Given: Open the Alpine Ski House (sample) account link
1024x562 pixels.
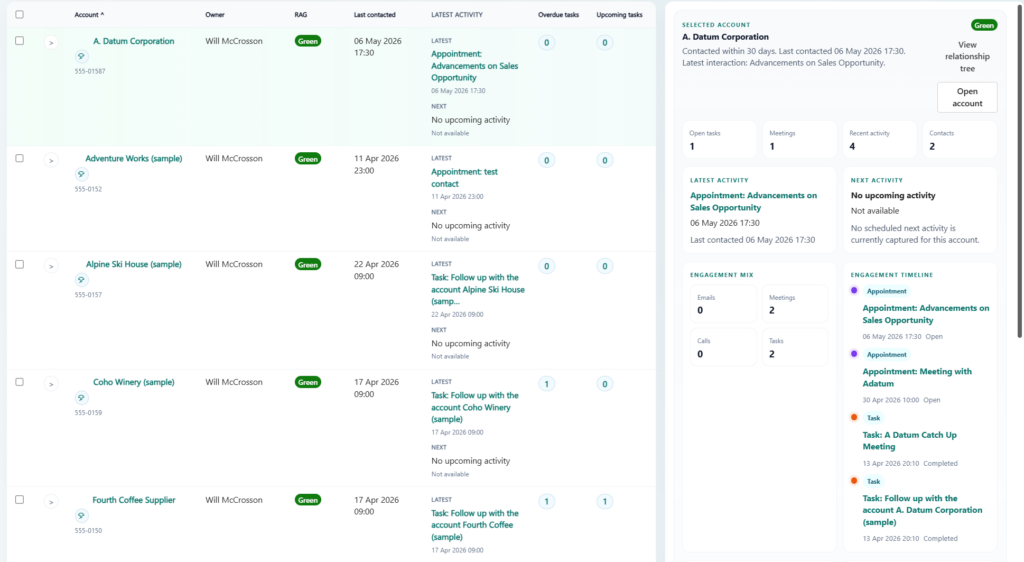Looking at the screenshot, I should [x=133, y=264].
